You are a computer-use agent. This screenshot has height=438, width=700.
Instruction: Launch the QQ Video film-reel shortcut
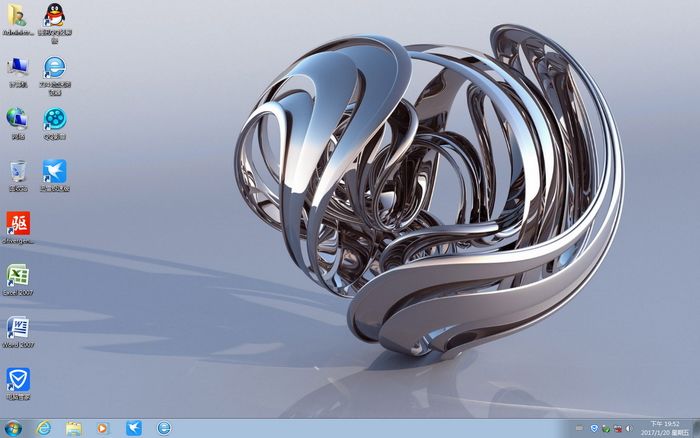point(55,119)
